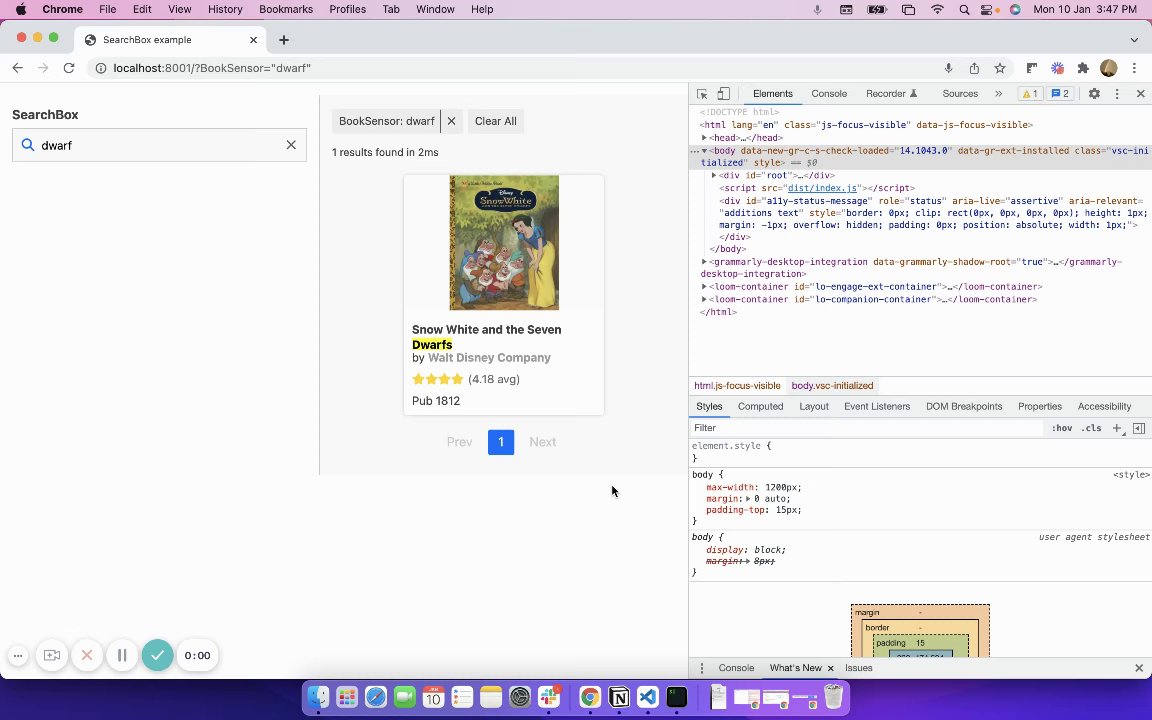Screen dimensions: 1152x720
Task: Open the Recorder tab in DevTools
Action: pyautogui.click(x=891, y=93)
